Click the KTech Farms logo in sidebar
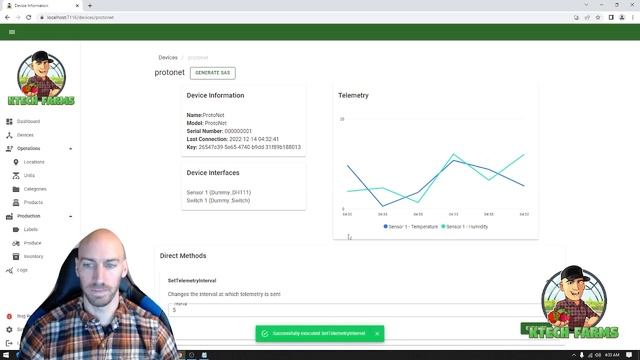 click(41, 78)
